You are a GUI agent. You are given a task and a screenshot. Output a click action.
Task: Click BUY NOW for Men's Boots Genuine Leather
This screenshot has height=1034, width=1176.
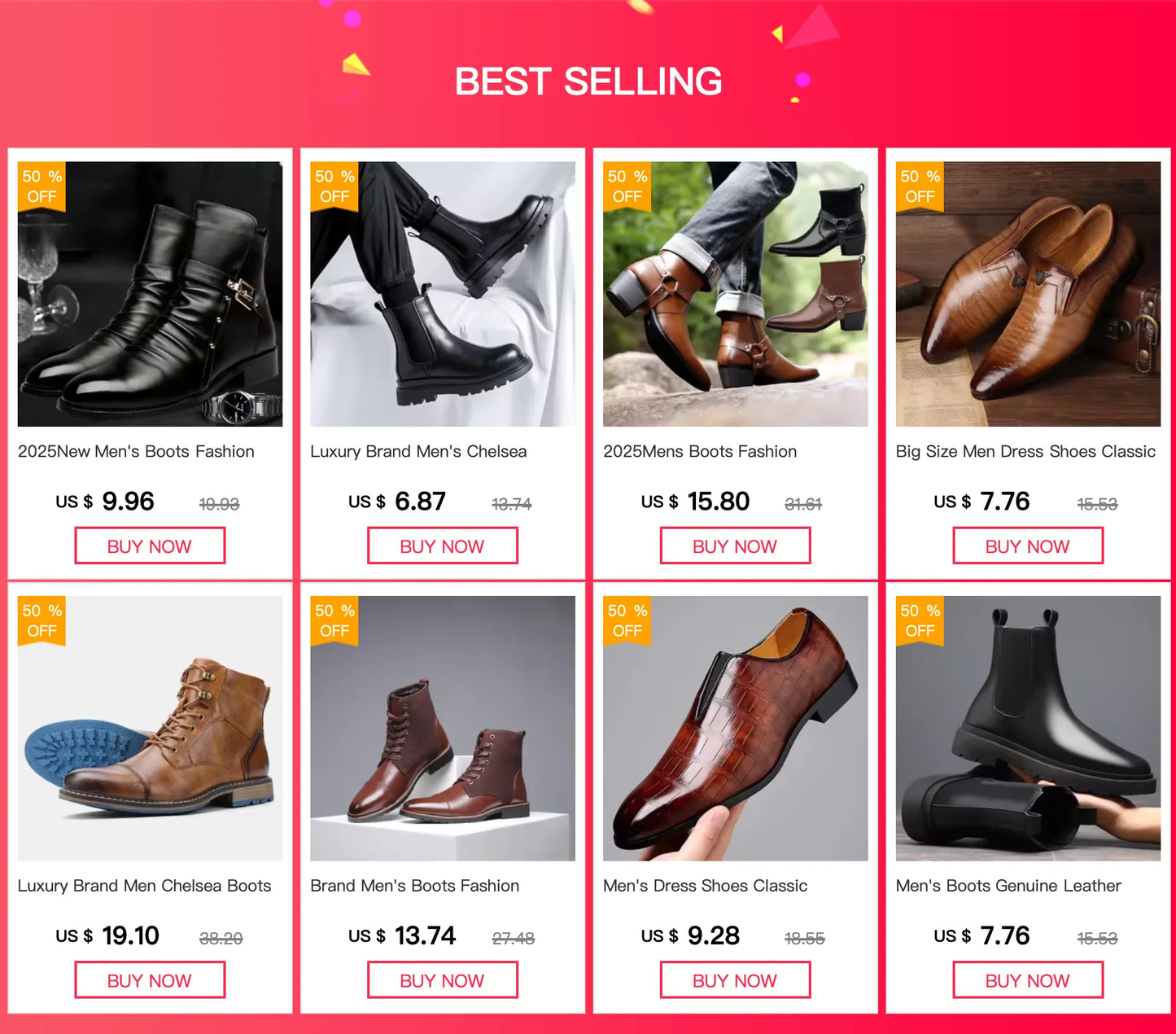(1027, 979)
